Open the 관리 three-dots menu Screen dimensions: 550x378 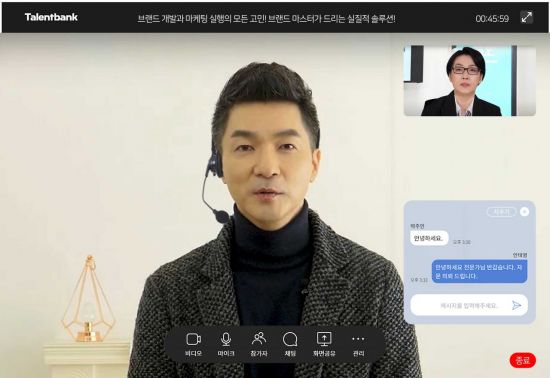358,344
